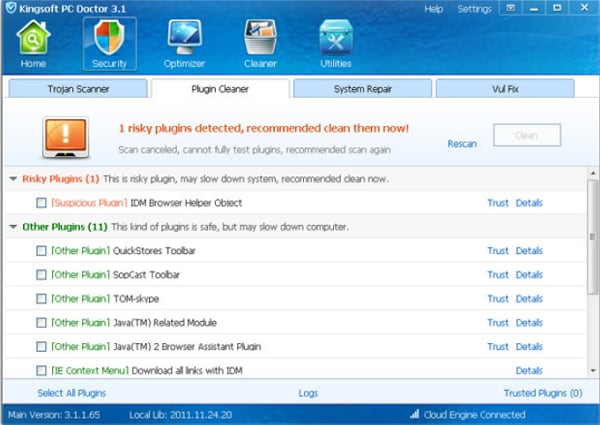This screenshot has height=425, width=600.
Task: View Details for SopCast Toolbar
Action: pyautogui.click(x=529, y=275)
